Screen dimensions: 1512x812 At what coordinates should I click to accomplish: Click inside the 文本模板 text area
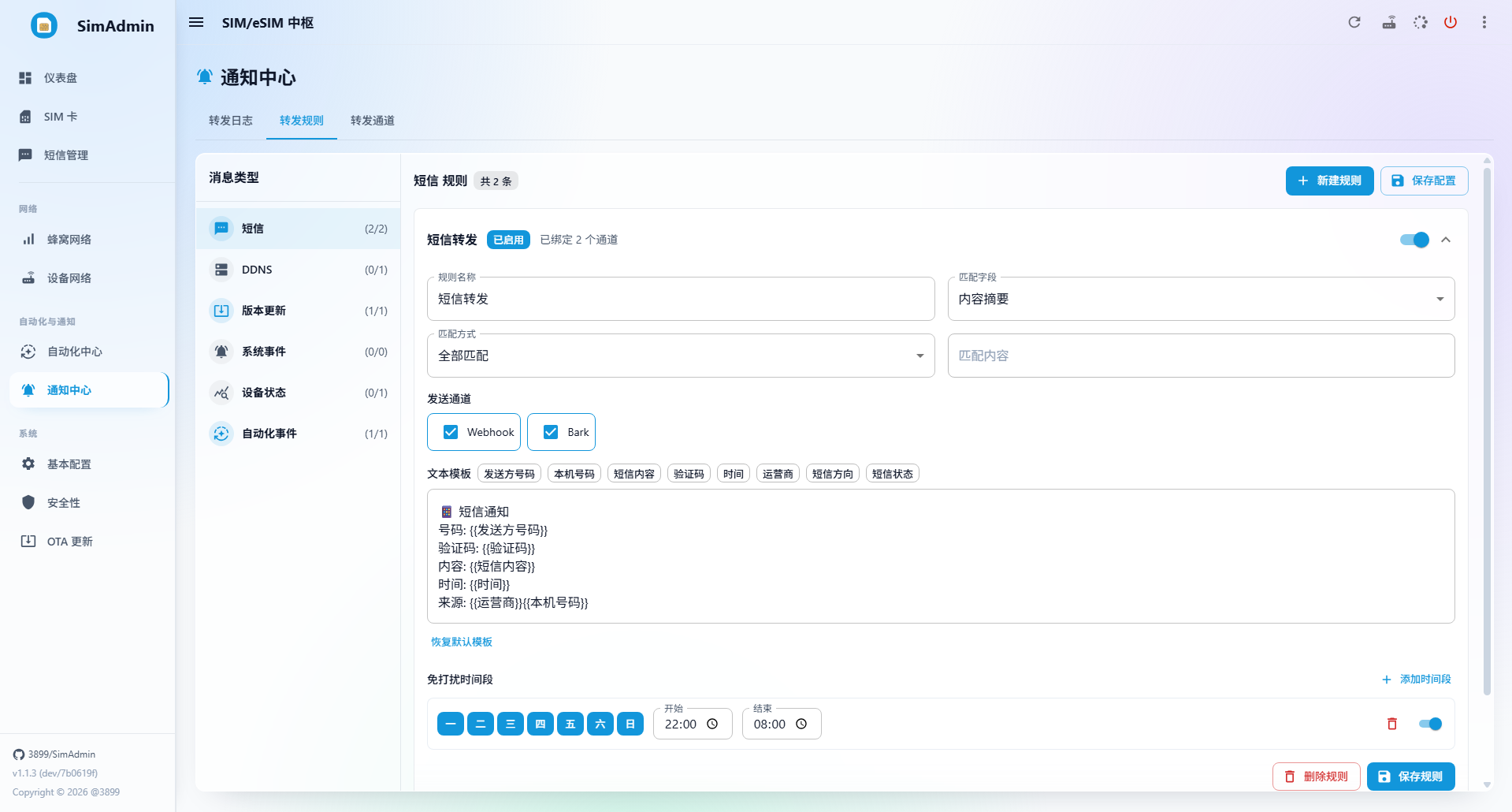[941, 557]
